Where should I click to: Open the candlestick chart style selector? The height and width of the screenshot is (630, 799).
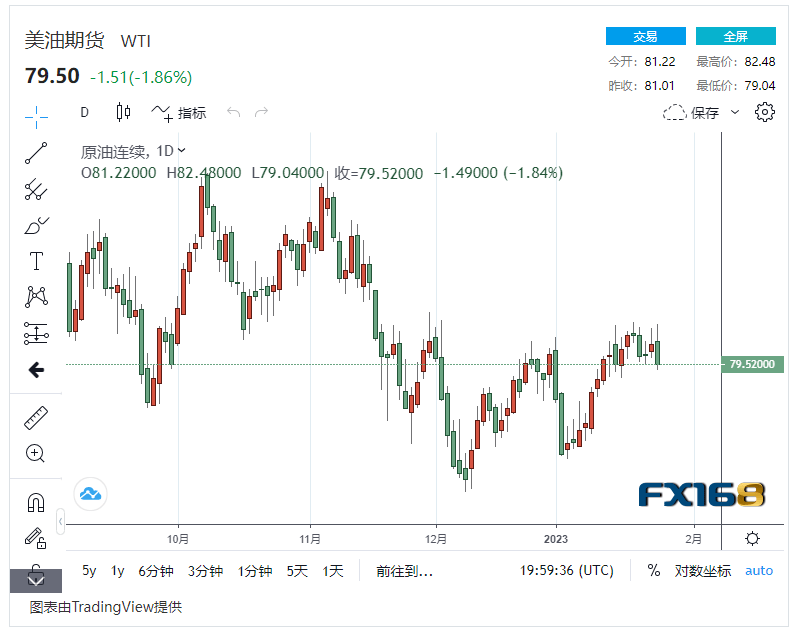point(124,112)
